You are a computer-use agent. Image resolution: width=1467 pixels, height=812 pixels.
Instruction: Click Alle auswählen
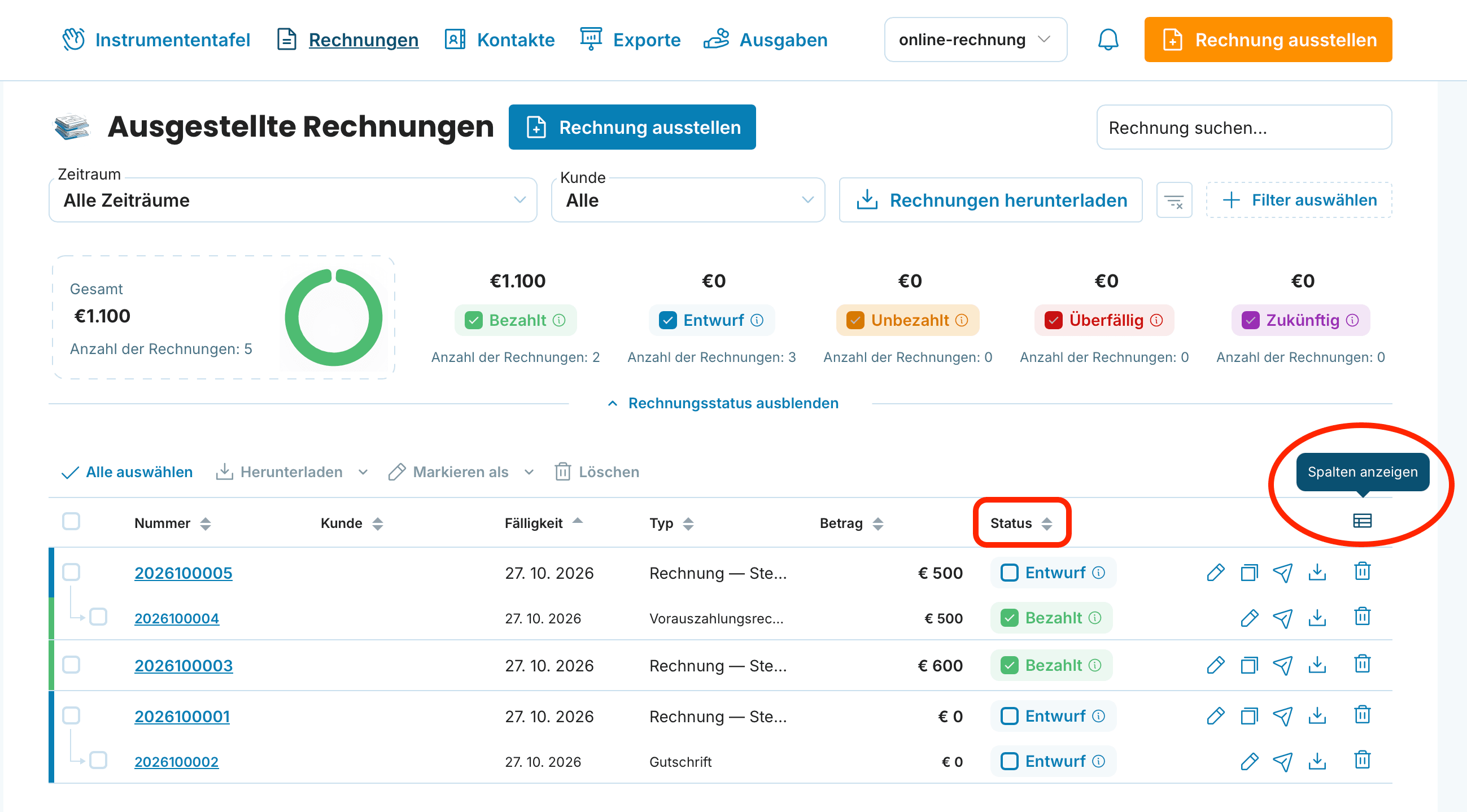127,472
